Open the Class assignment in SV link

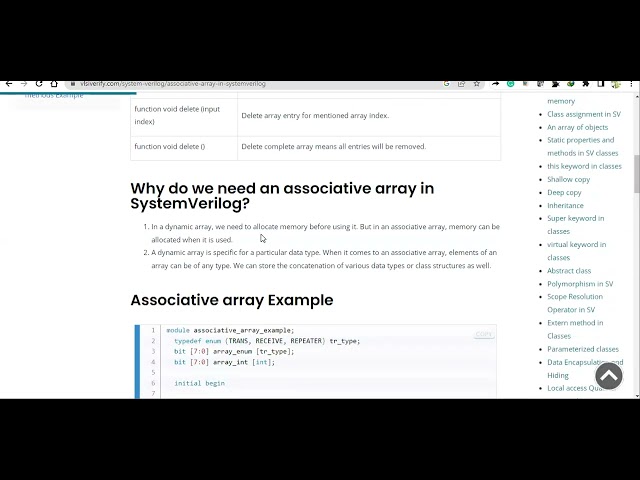[584, 114]
